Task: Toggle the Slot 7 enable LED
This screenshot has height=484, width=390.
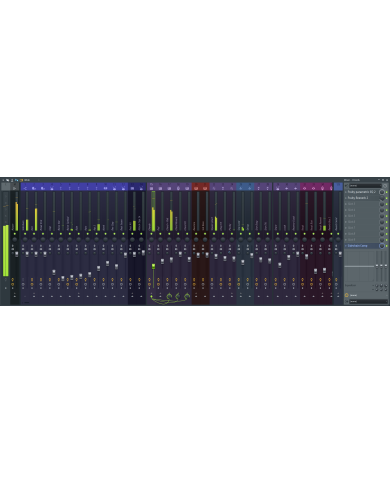Action: coord(387,228)
